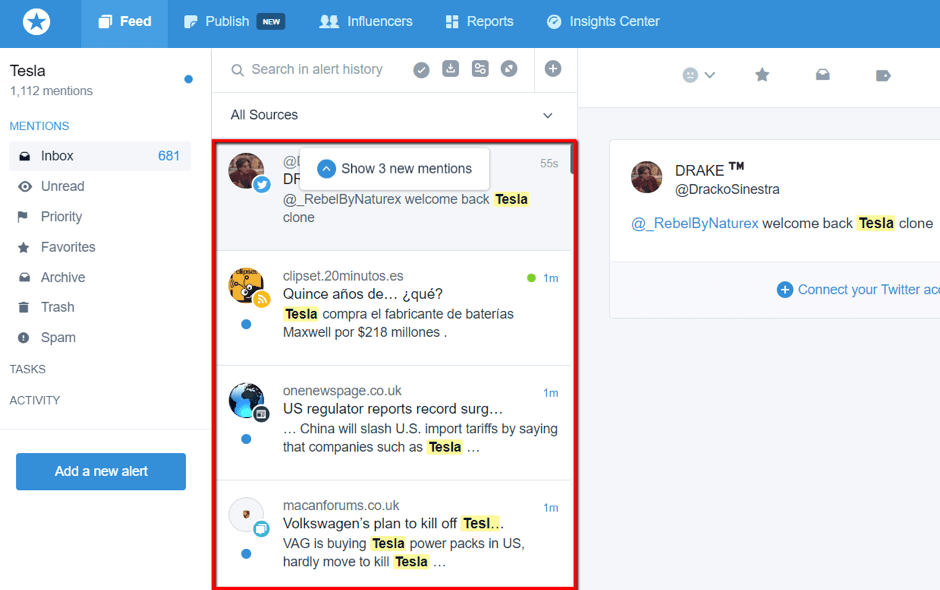Expand the TASKS section
Viewport: 940px width, 590px height.
[x=28, y=369]
